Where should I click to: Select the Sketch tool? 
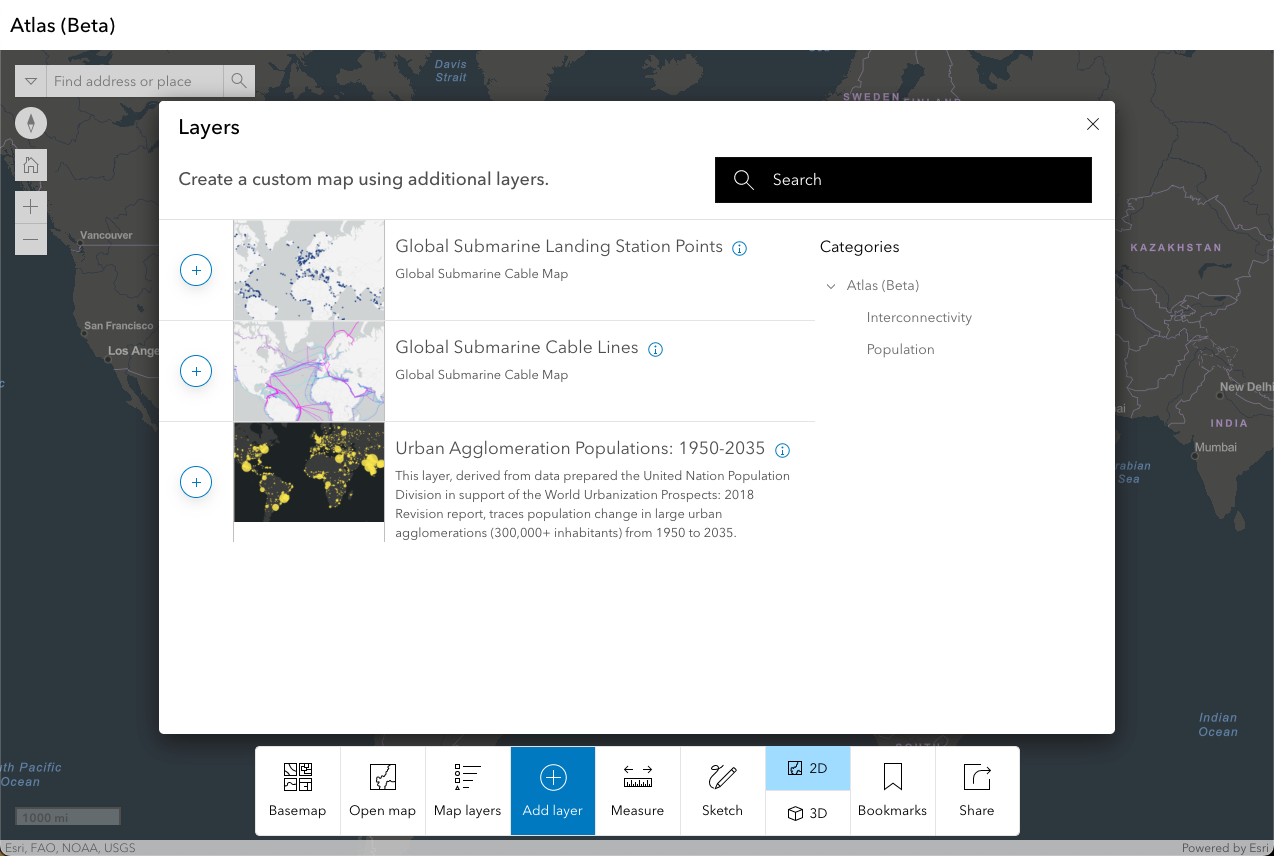(x=722, y=790)
